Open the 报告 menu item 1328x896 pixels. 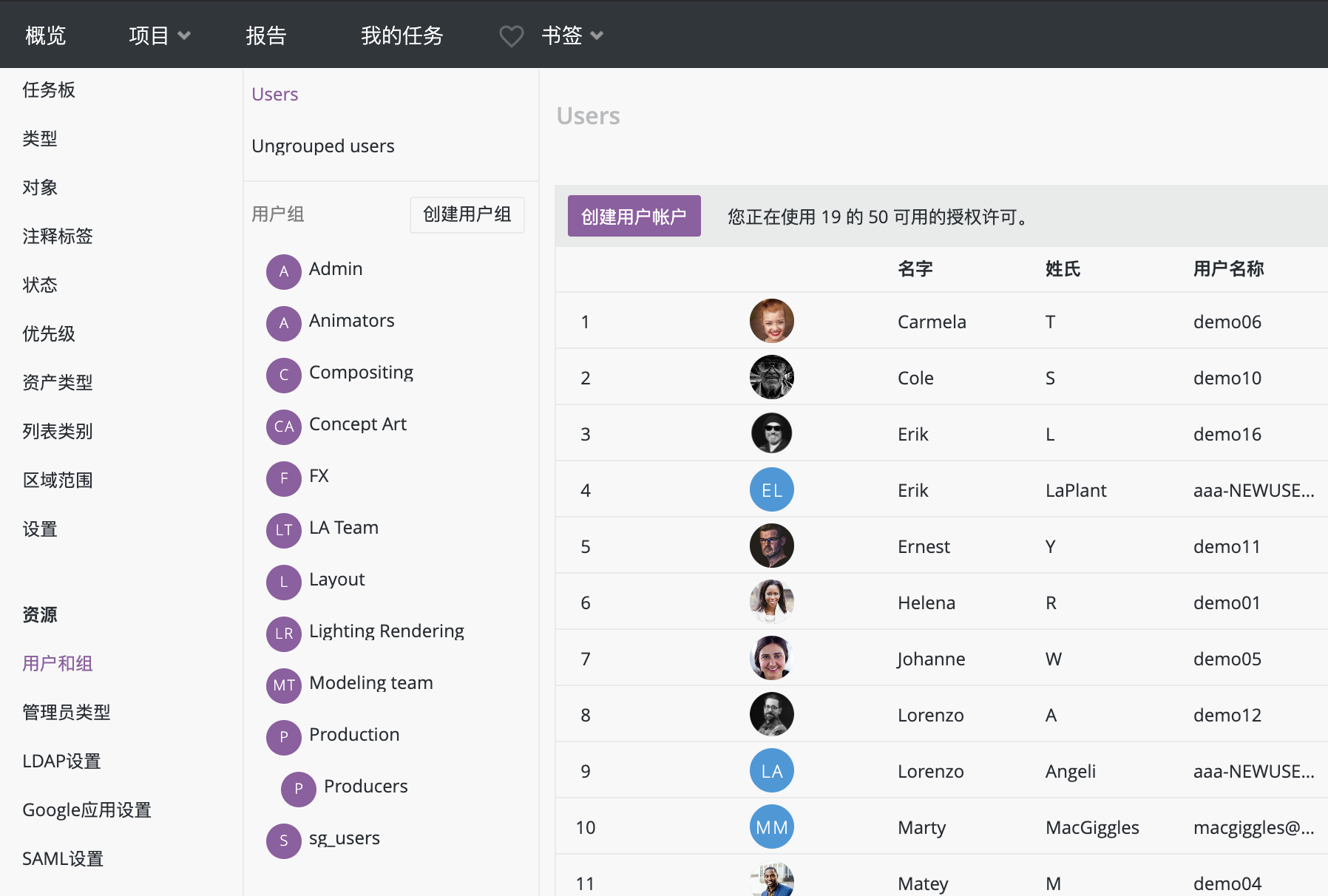point(265,35)
